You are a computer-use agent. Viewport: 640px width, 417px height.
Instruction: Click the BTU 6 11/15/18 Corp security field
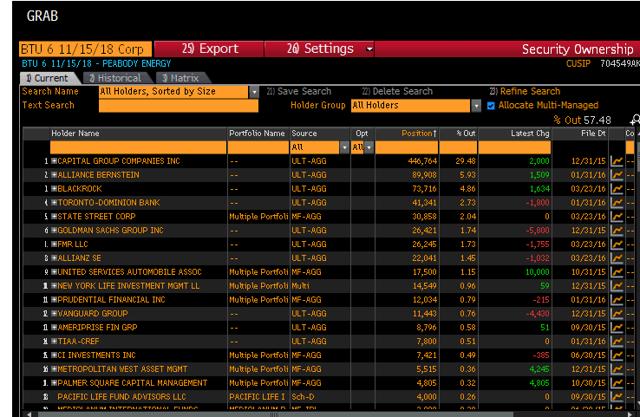(85, 49)
